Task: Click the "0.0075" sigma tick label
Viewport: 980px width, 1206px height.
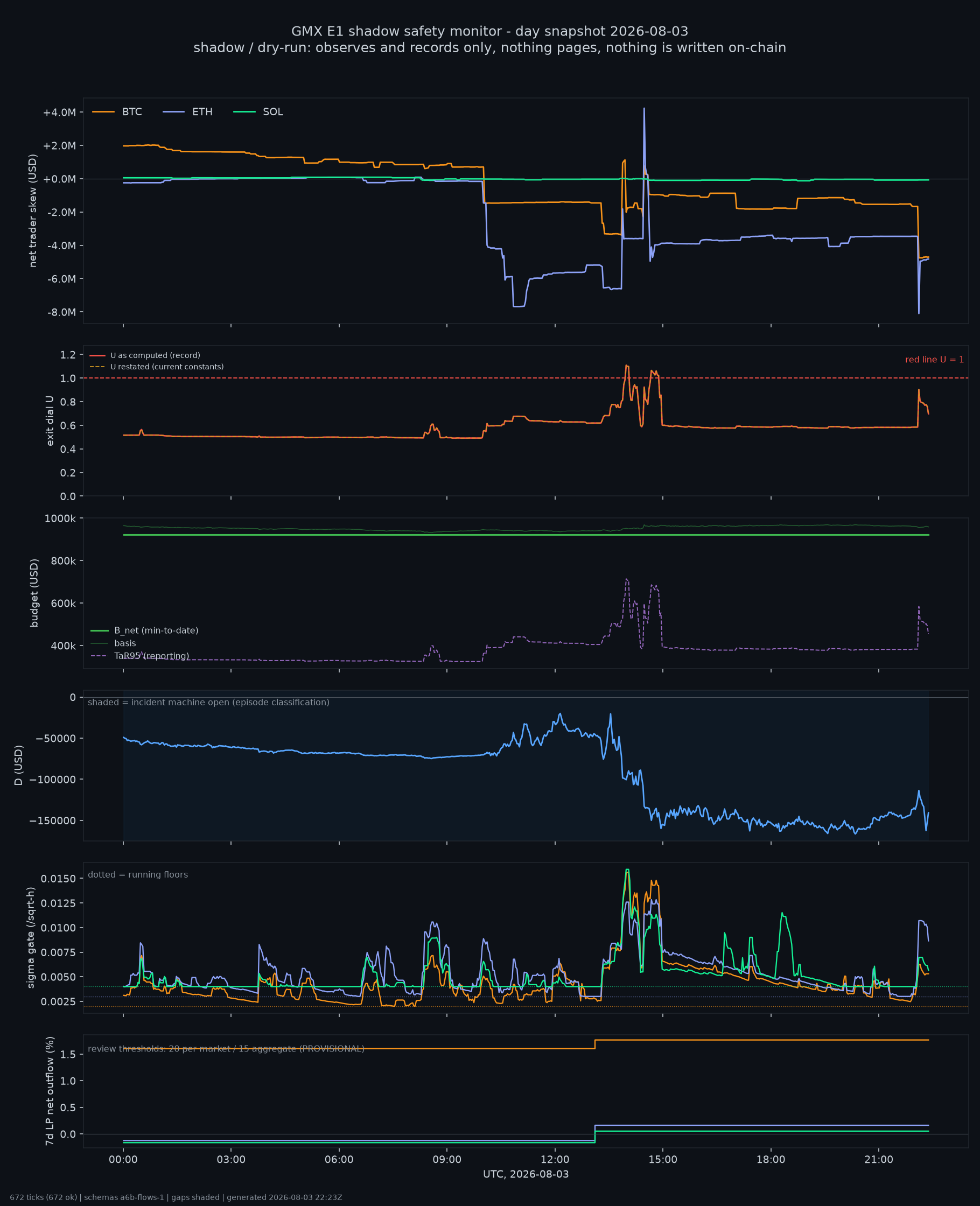Action: click(x=58, y=952)
